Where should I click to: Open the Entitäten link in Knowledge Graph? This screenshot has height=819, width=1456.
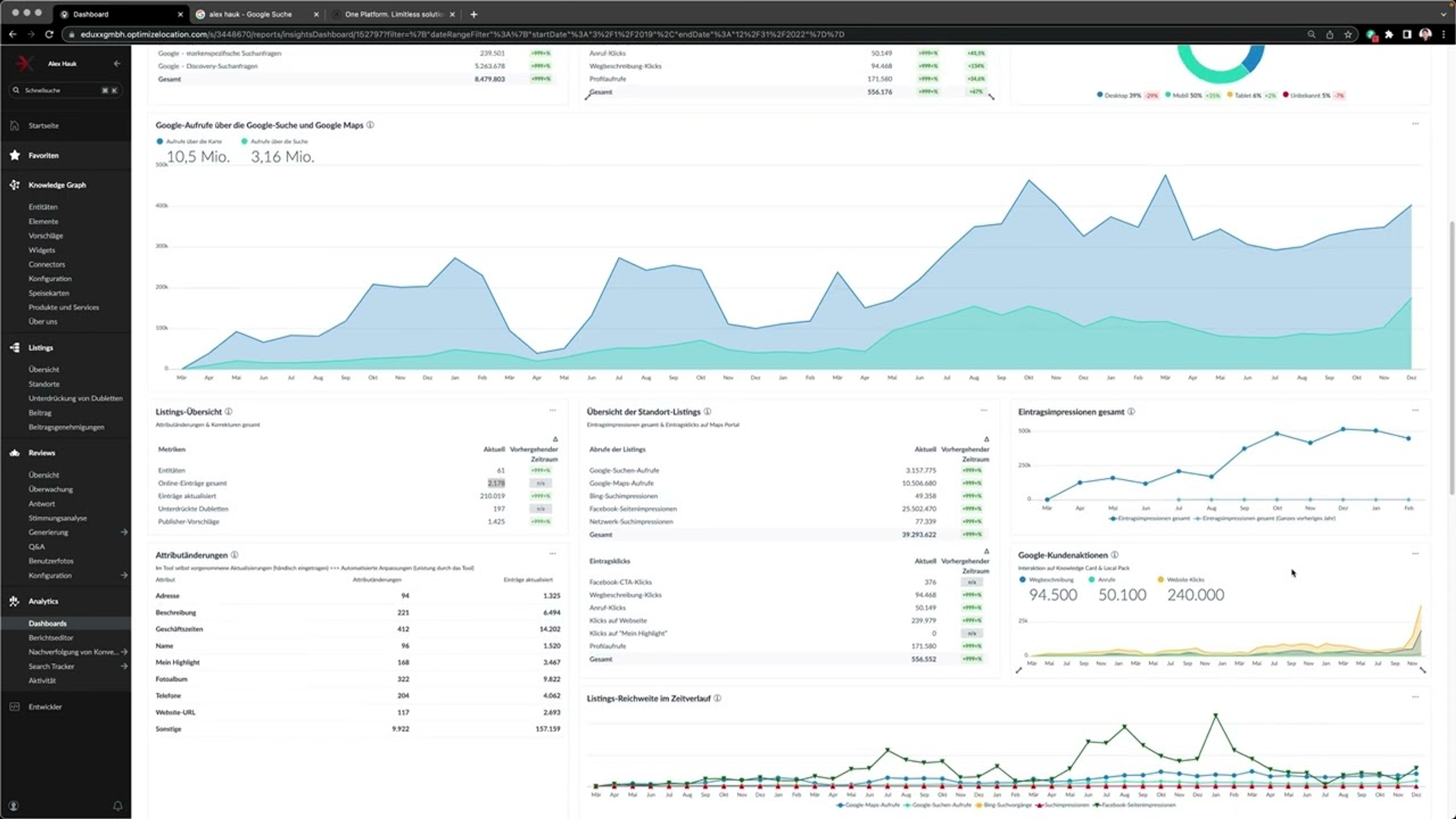click(43, 207)
